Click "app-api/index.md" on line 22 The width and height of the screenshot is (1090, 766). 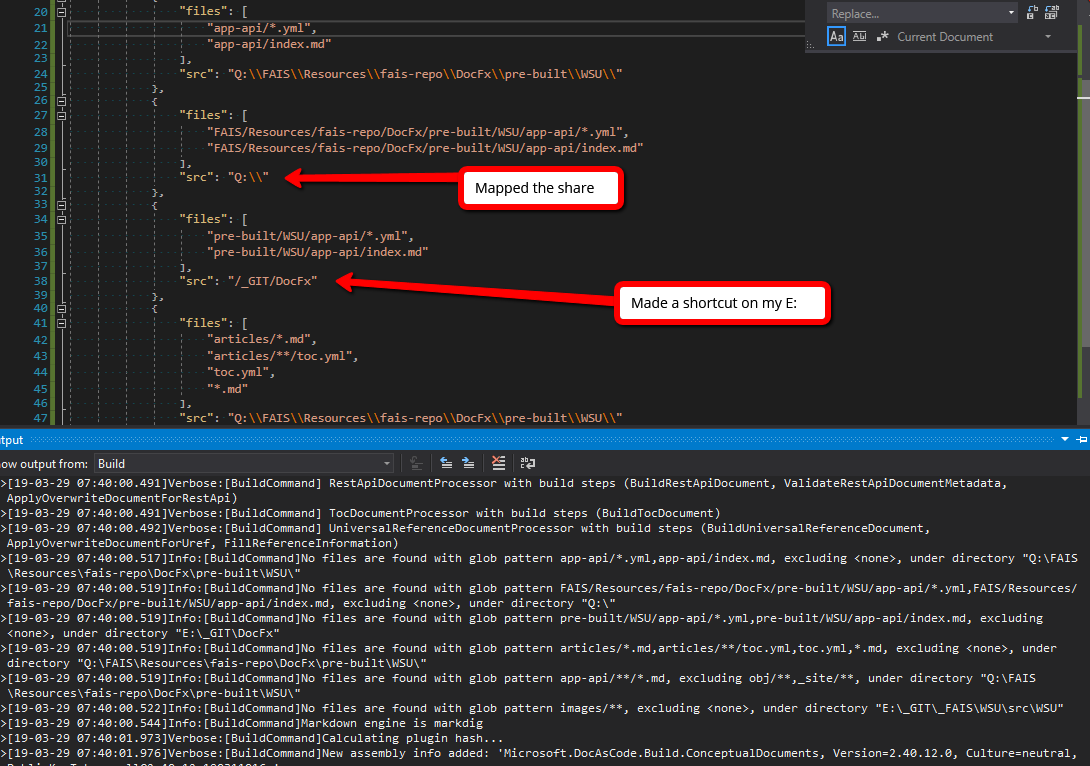269,44
